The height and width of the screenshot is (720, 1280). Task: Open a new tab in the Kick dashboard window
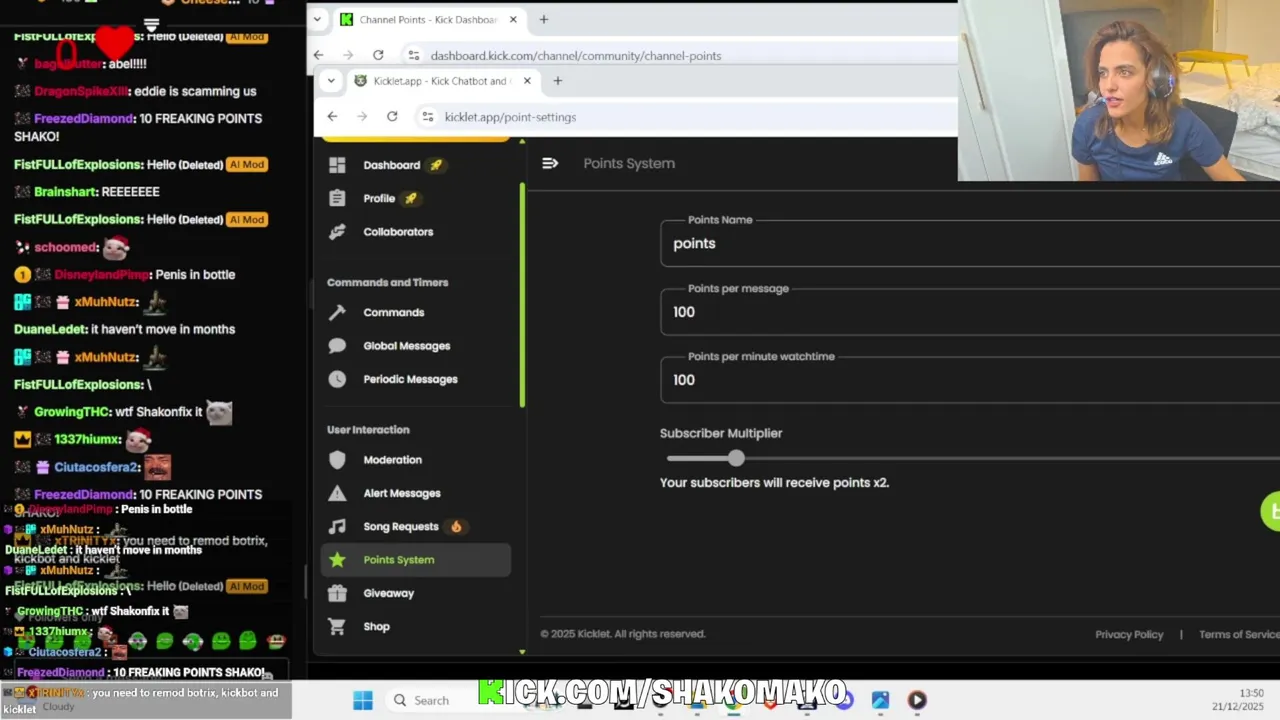pos(544,19)
